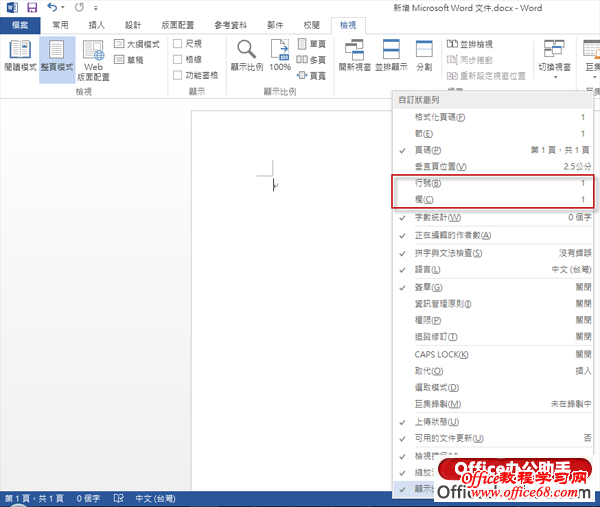Uncheck 語言(L) language option
The width and height of the screenshot is (600, 507).
(493, 270)
